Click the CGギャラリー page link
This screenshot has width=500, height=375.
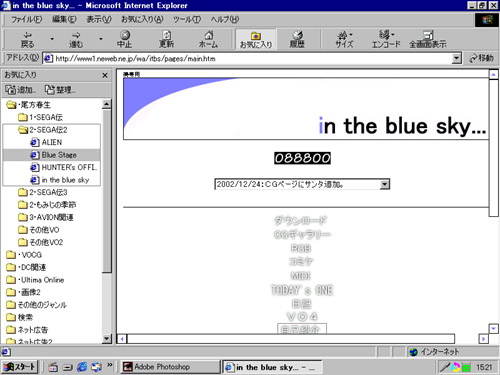pos(302,235)
